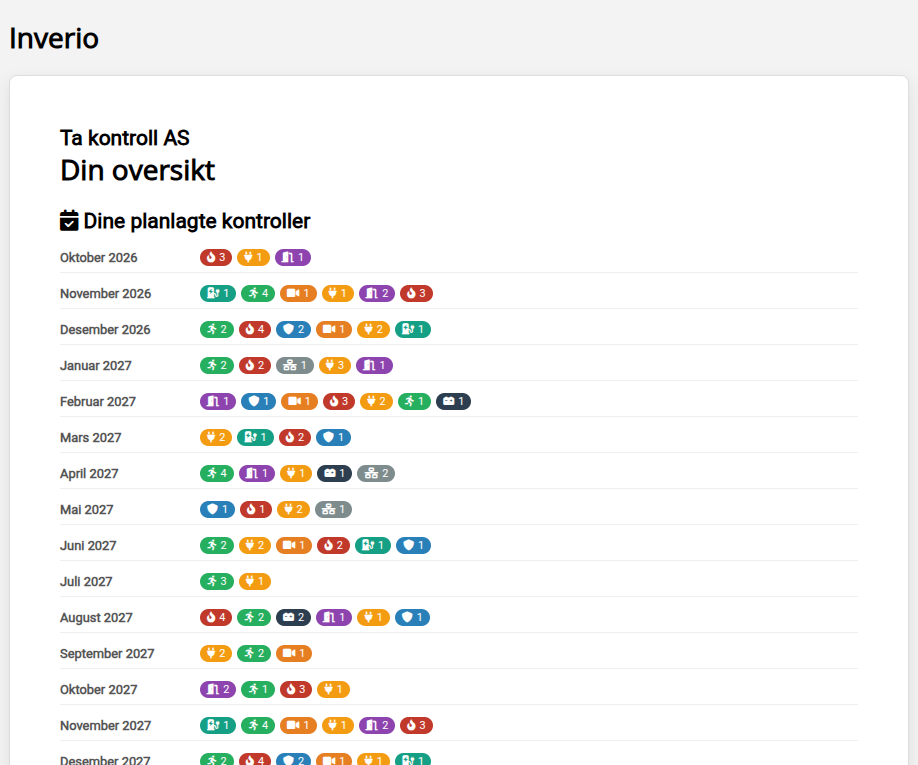The height and width of the screenshot is (765, 918).
Task: Open the blue shield badge in Juni 2027
Action: [413, 546]
